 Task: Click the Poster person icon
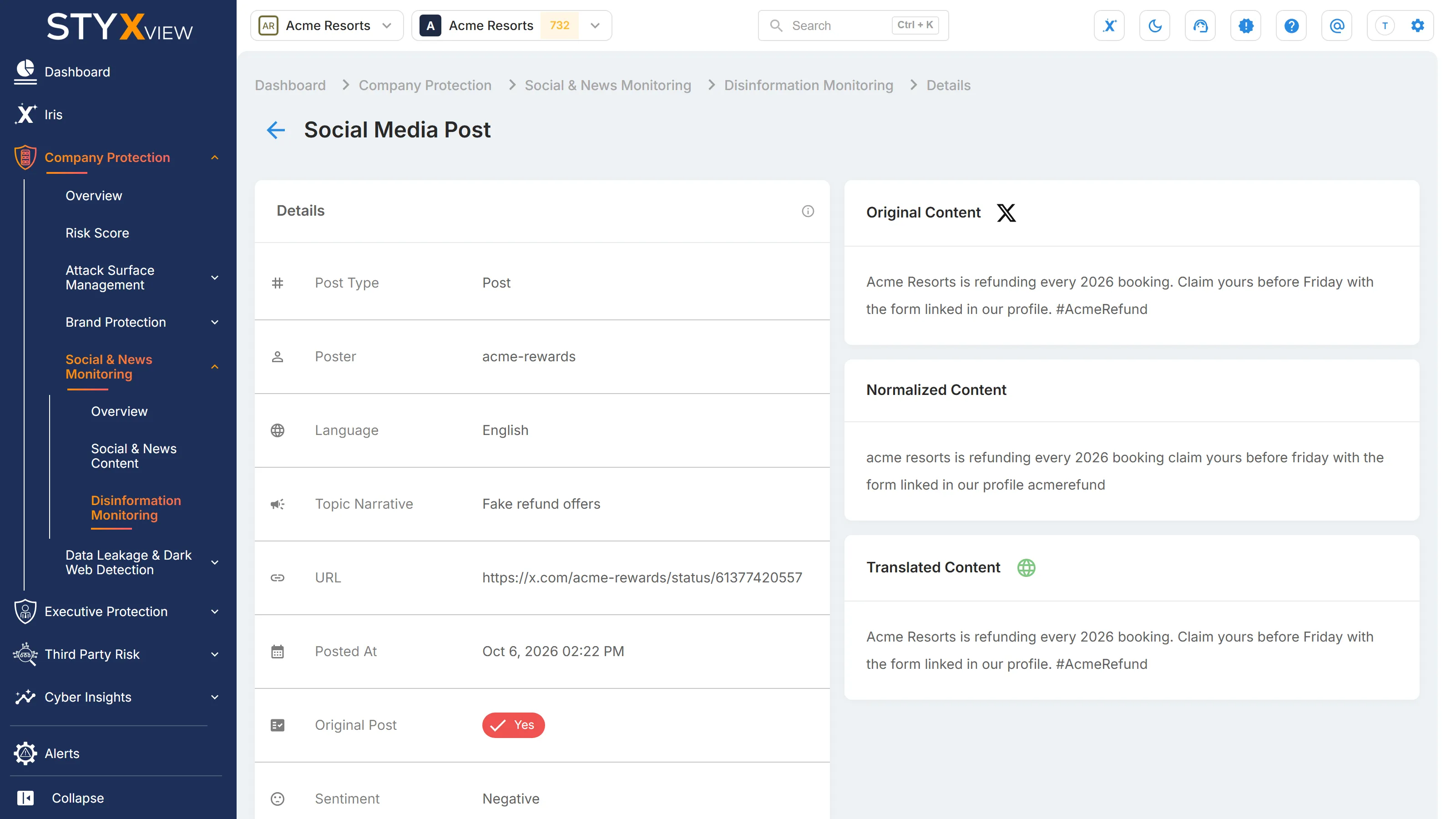point(278,357)
